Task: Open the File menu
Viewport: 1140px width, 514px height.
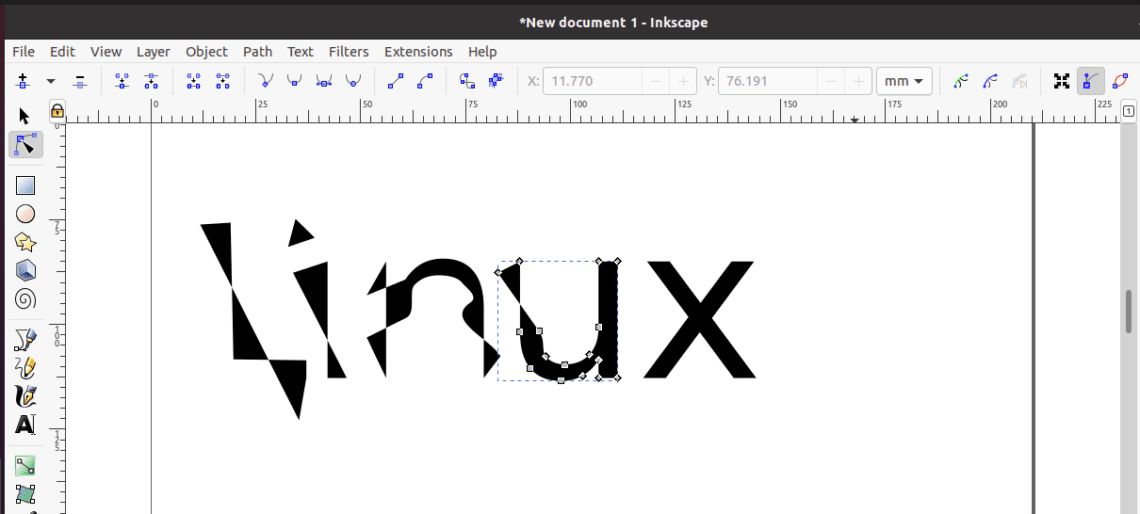Action: click(23, 52)
